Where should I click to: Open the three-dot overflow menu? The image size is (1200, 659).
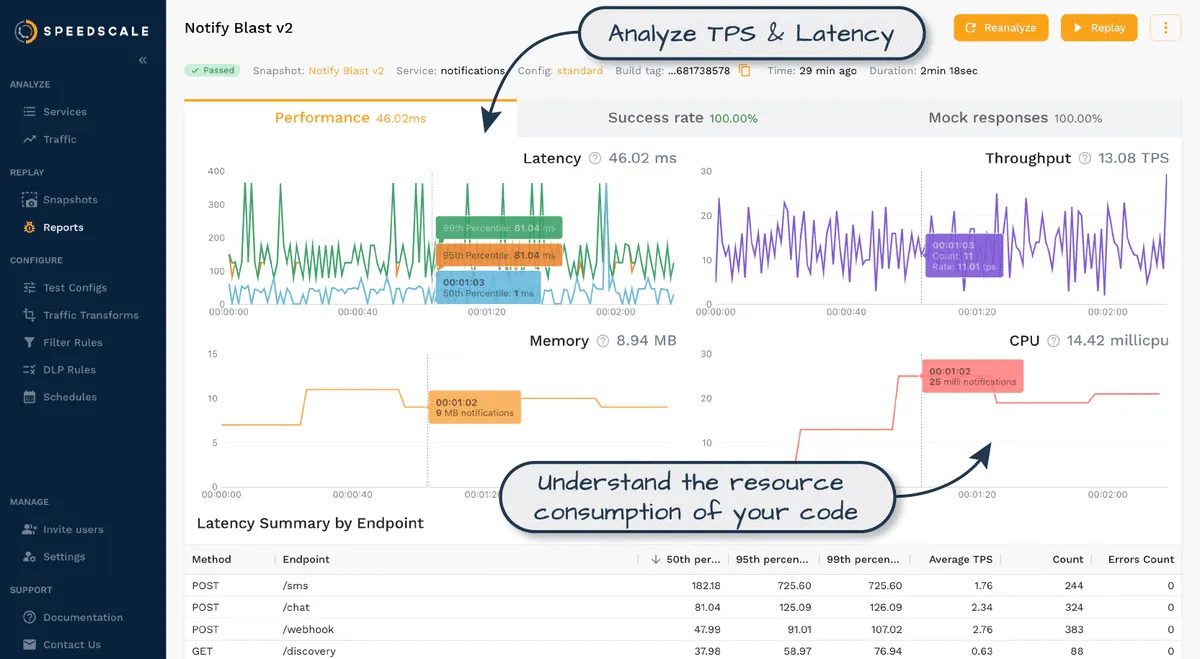pyautogui.click(x=1165, y=27)
